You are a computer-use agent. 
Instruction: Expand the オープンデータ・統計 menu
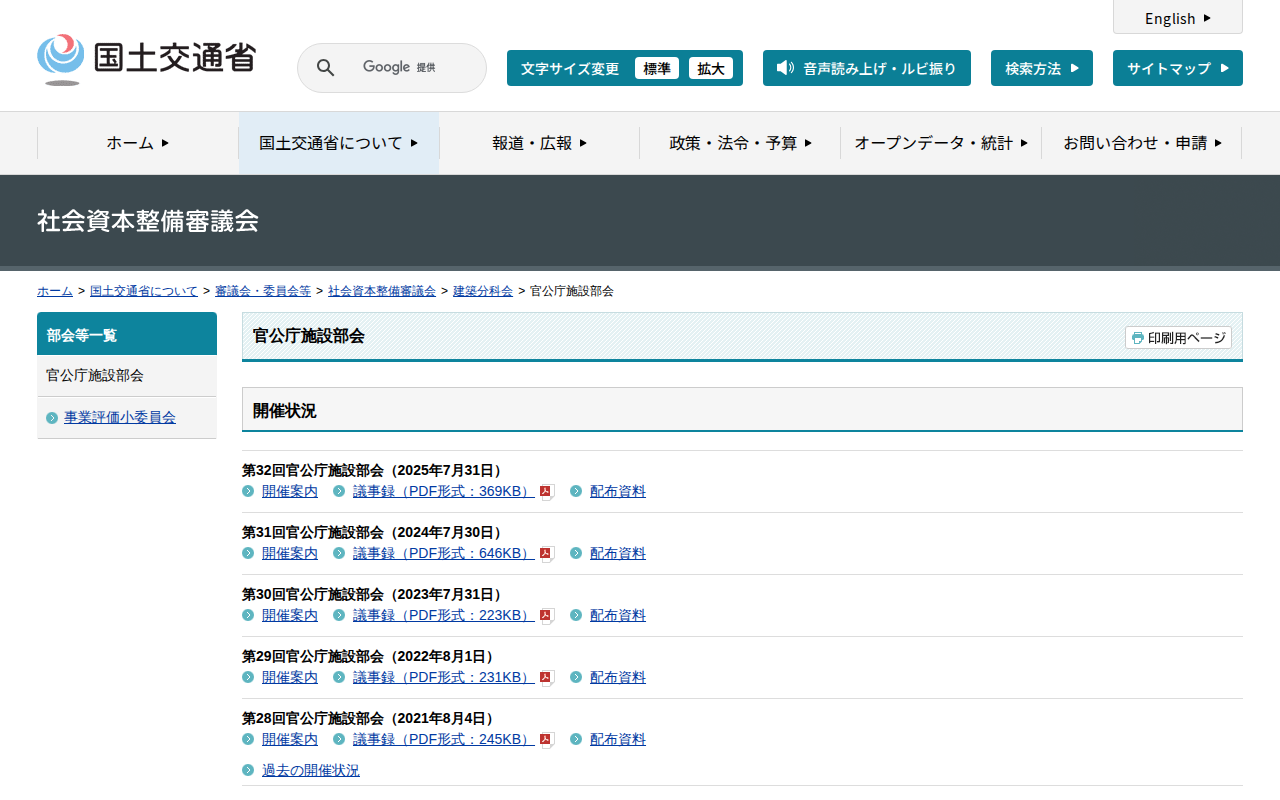[x=940, y=143]
